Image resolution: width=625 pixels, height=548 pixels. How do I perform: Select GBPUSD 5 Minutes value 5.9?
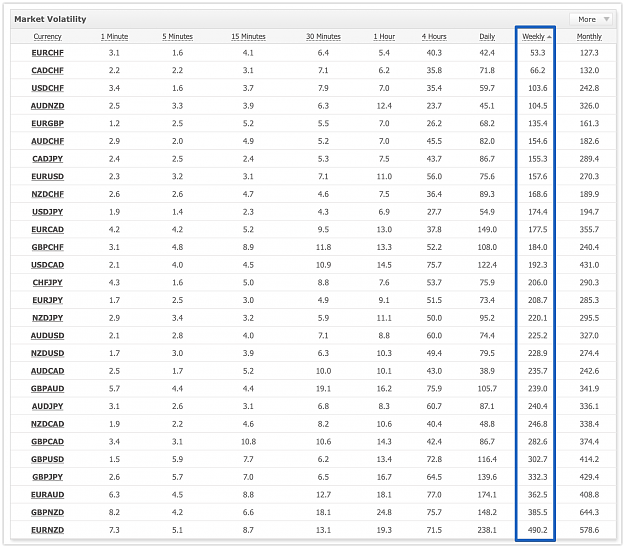tap(177, 459)
